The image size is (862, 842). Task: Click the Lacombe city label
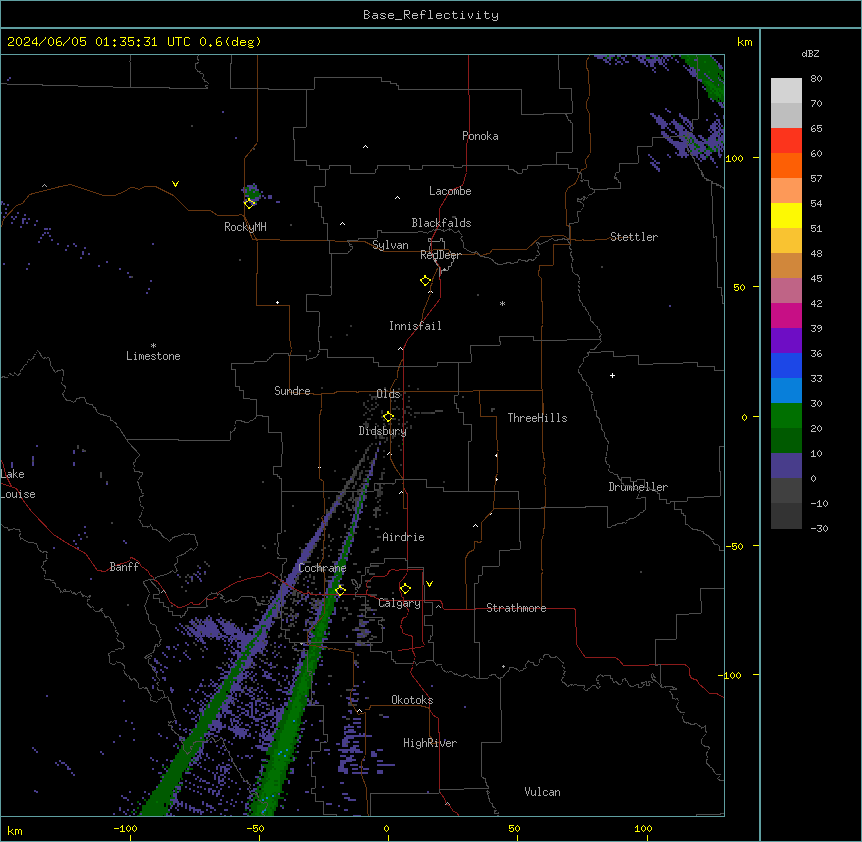pyautogui.click(x=450, y=191)
